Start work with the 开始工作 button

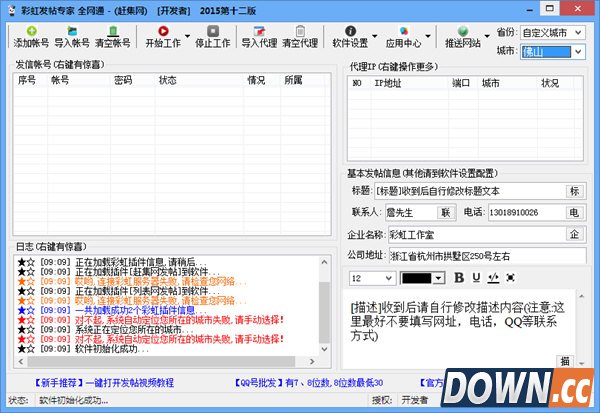[163, 37]
